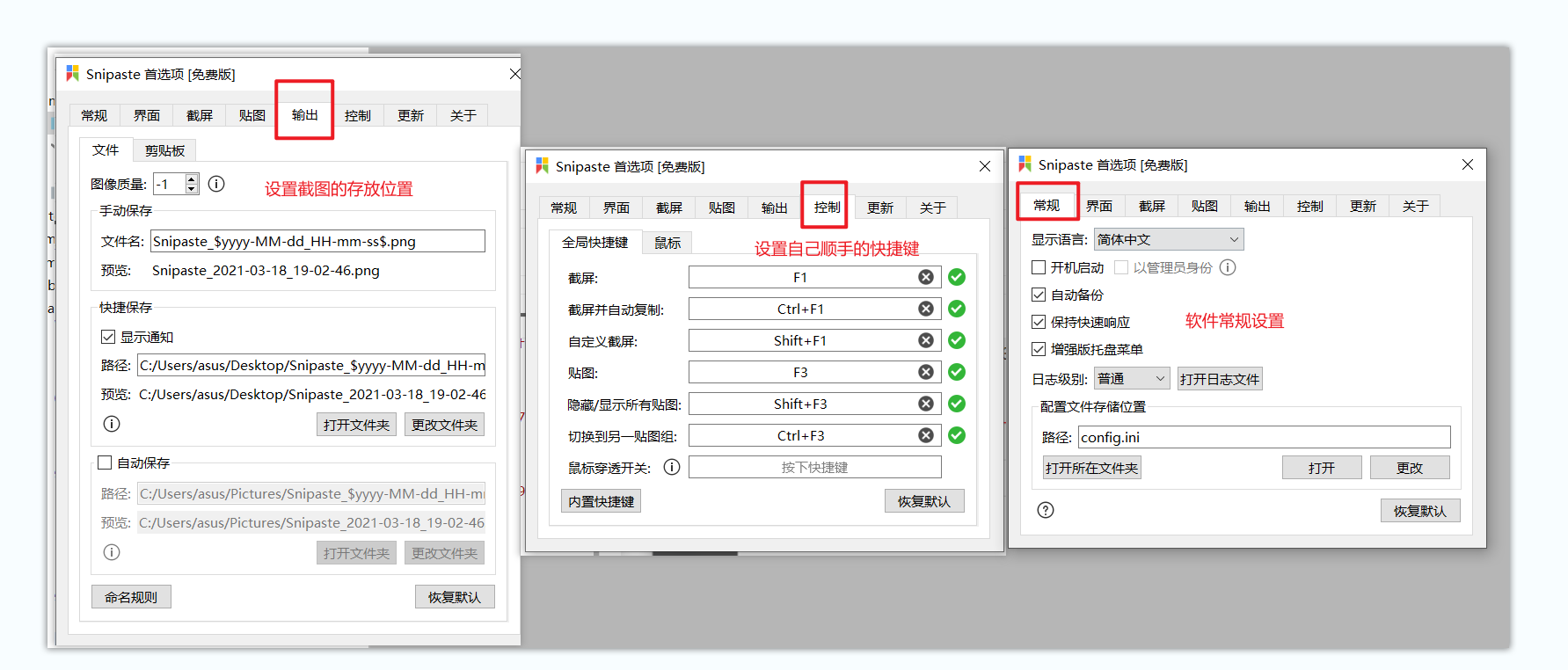This screenshot has height=670, width=1568.
Task: Close the general preferences window
Action: point(1468,164)
